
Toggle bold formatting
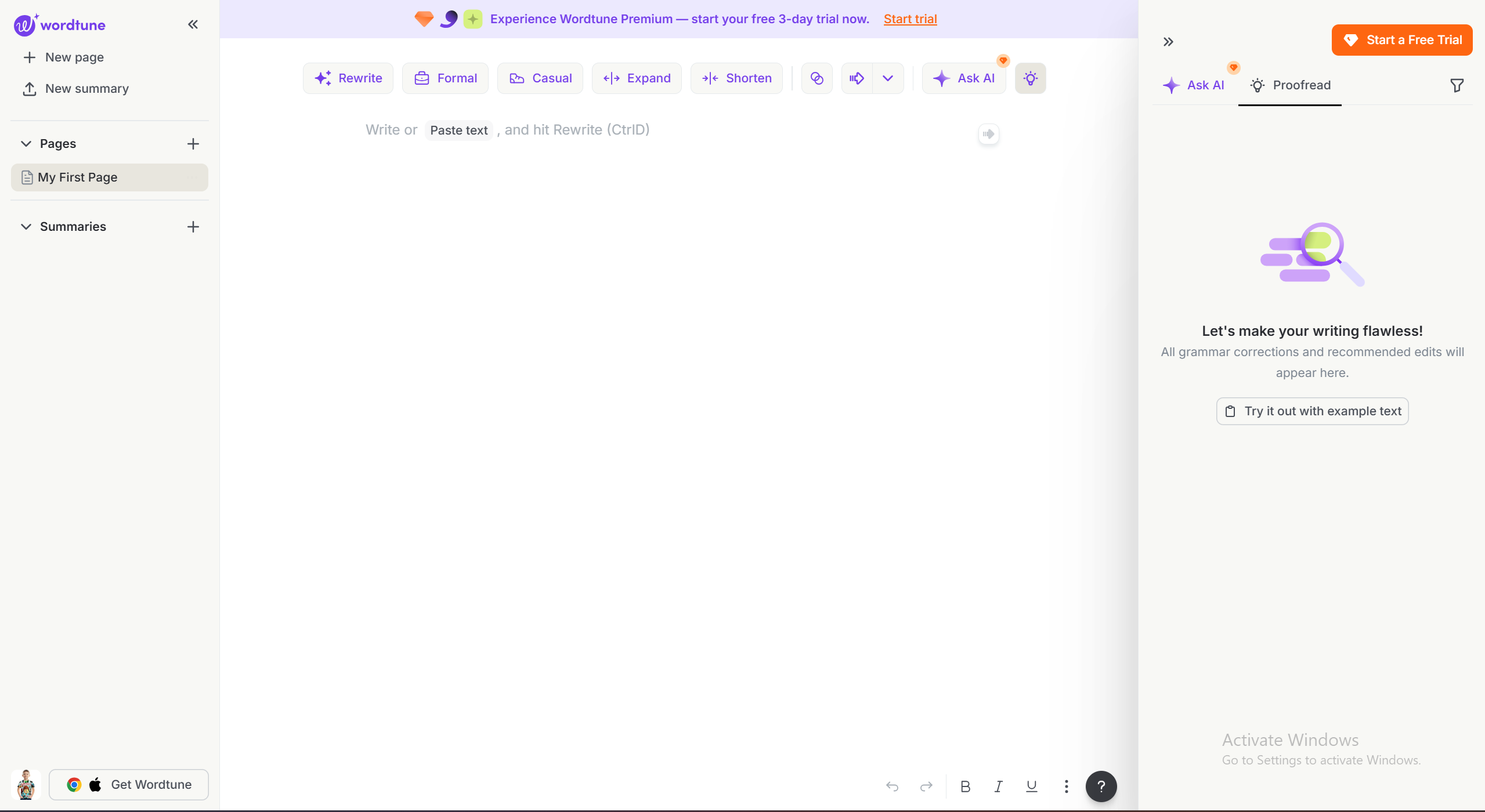[x=965, y=786]
